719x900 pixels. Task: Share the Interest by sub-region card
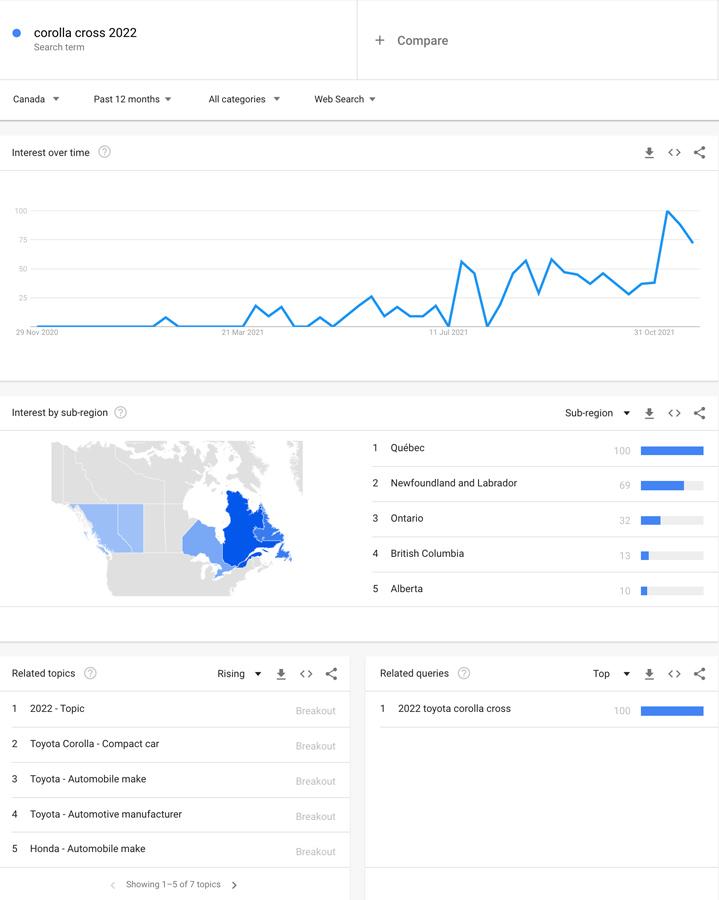(x=699, y=413)
